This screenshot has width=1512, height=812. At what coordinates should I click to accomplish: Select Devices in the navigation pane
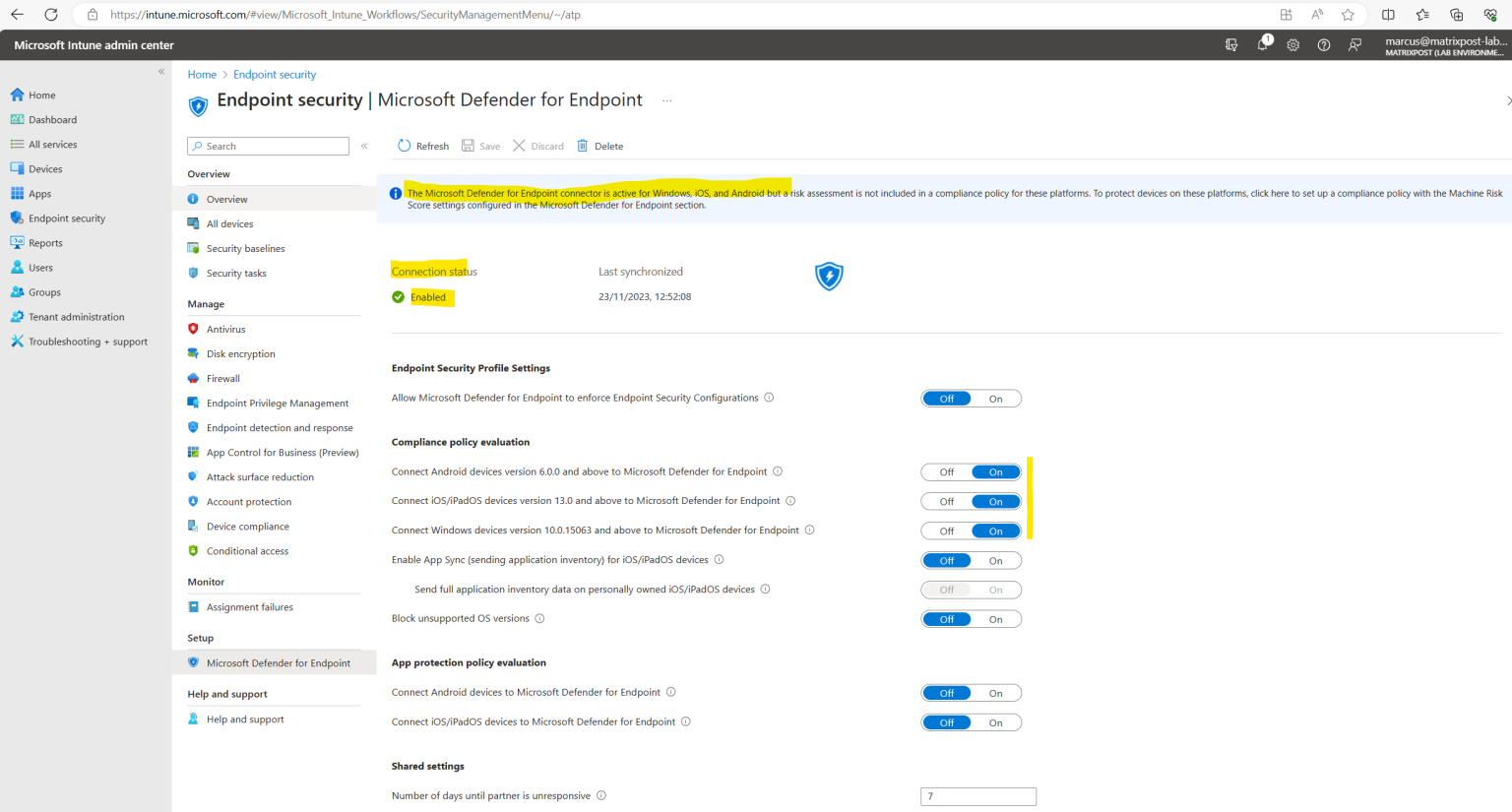[47, 168]
